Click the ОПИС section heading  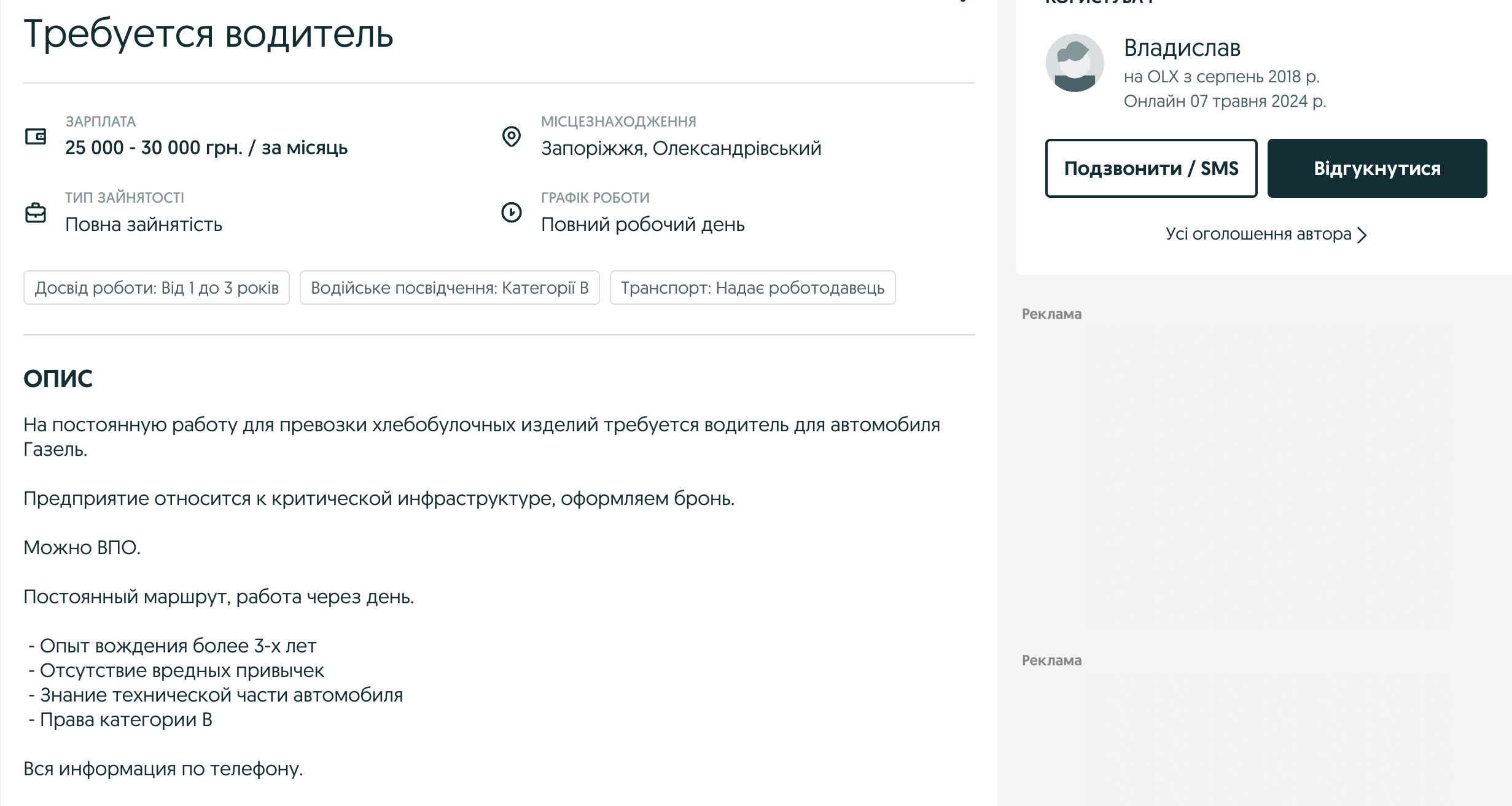click(58, 378)
